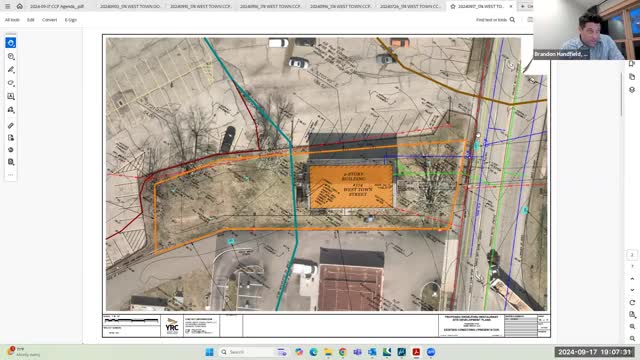Click the page export icon in toolbar
The height and width of the screenshot is (360, 640).
11,138
